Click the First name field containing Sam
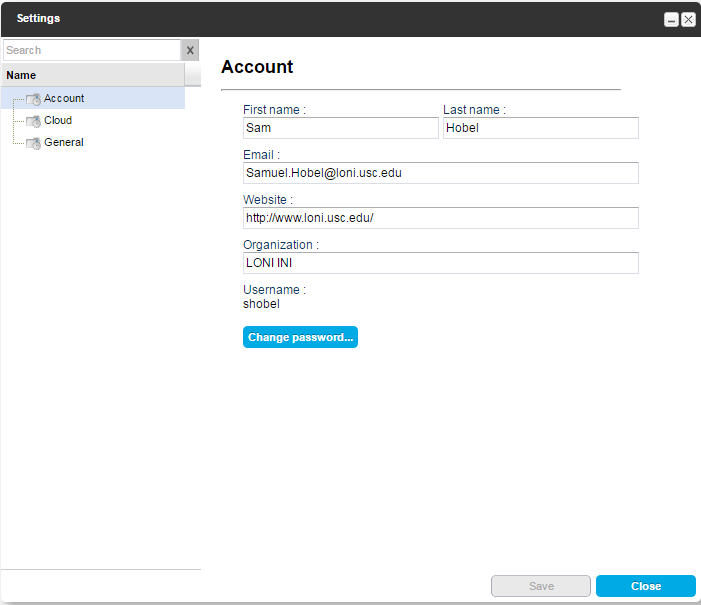Screen dimensions: 701x605 click(x=341, y=128)
